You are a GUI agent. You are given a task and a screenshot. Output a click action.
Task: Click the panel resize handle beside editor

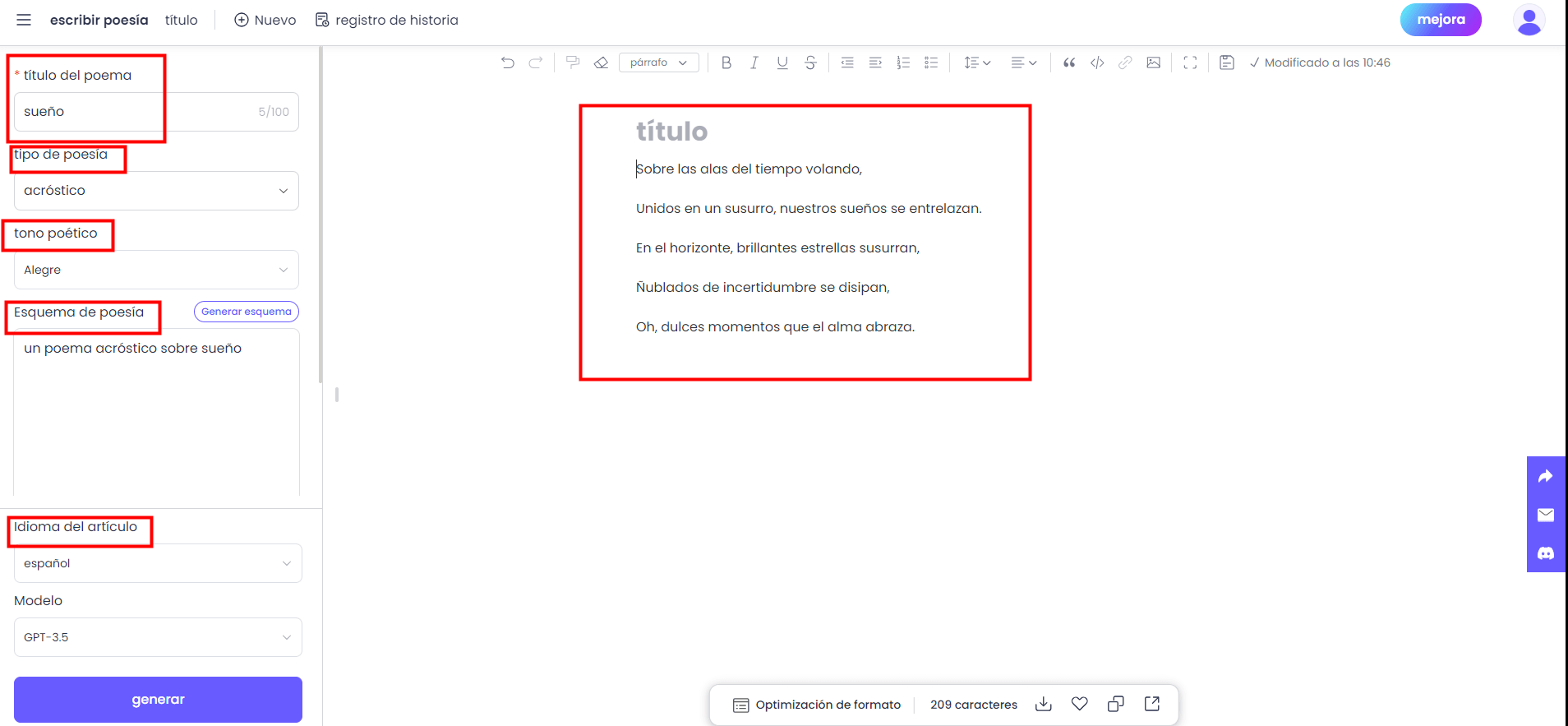click(337, 395)
